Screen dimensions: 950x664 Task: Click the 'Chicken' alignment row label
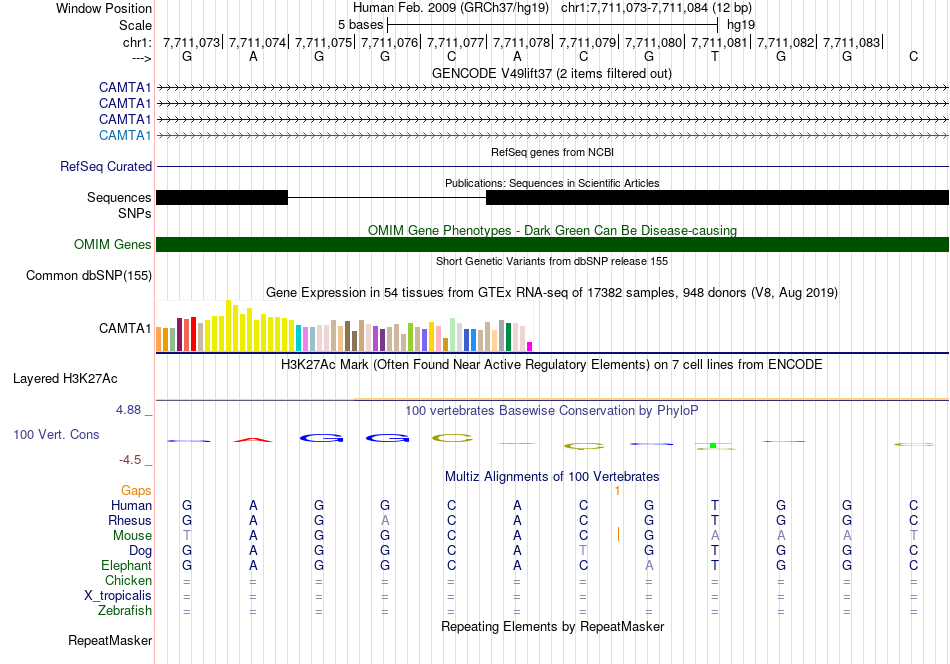pos(128,580)
